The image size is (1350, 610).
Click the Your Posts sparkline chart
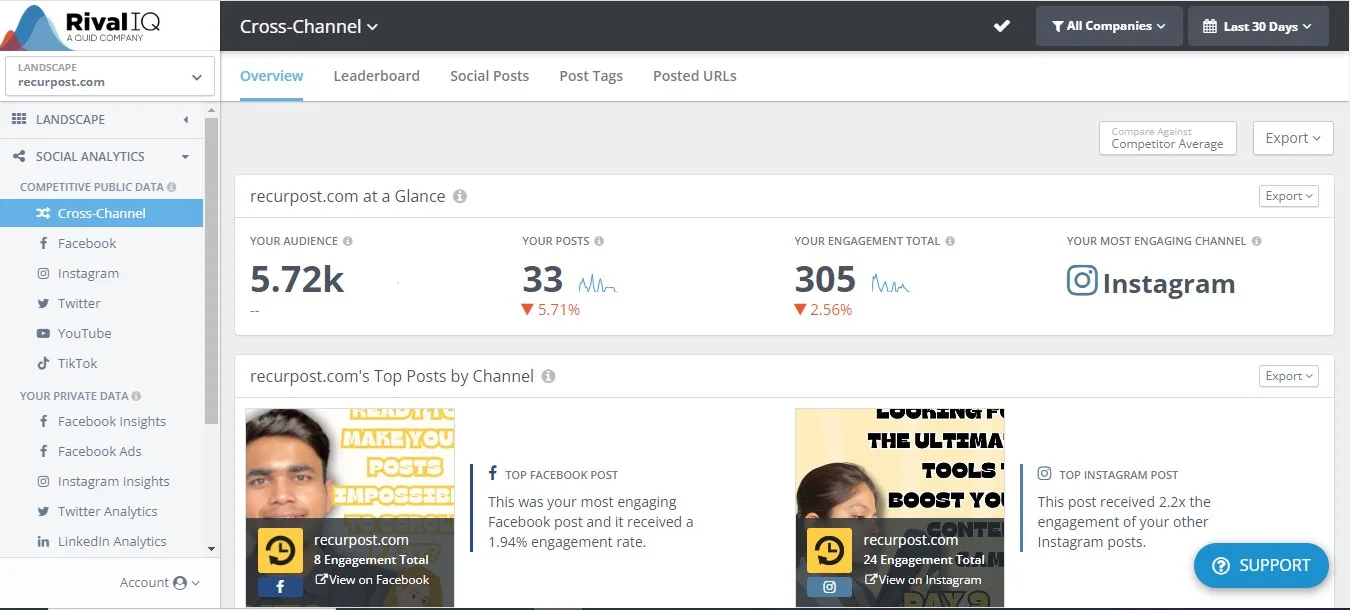pos(597,284)
